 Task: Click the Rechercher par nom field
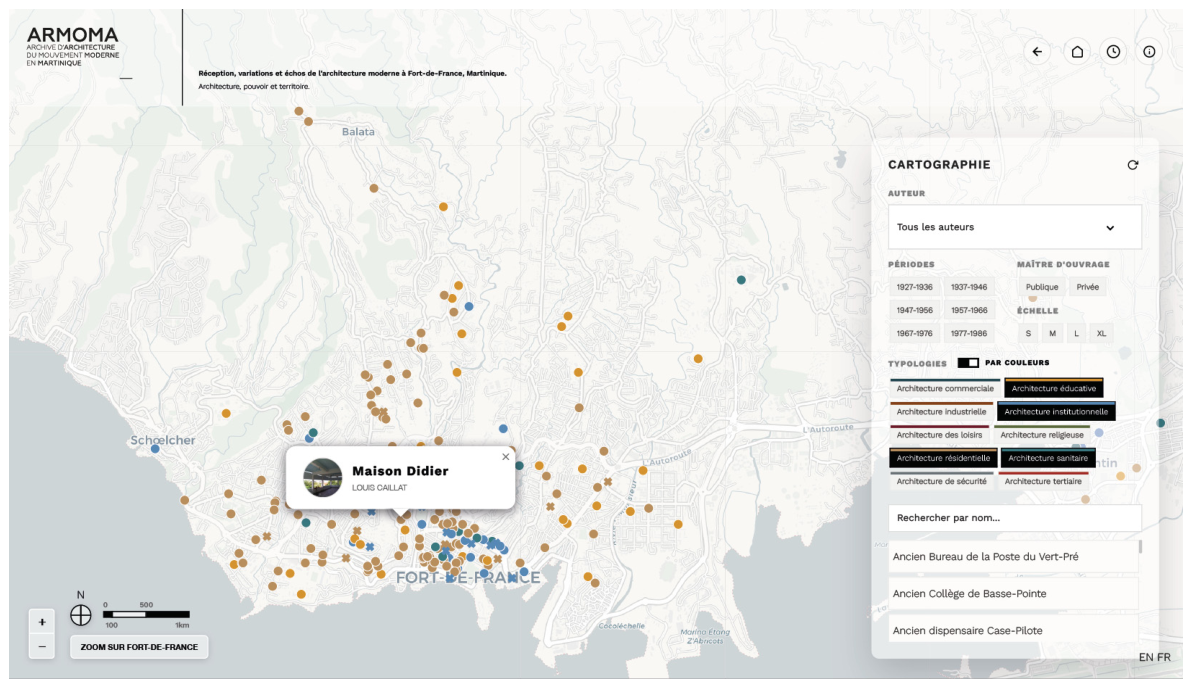click(x=1014, y=518)
